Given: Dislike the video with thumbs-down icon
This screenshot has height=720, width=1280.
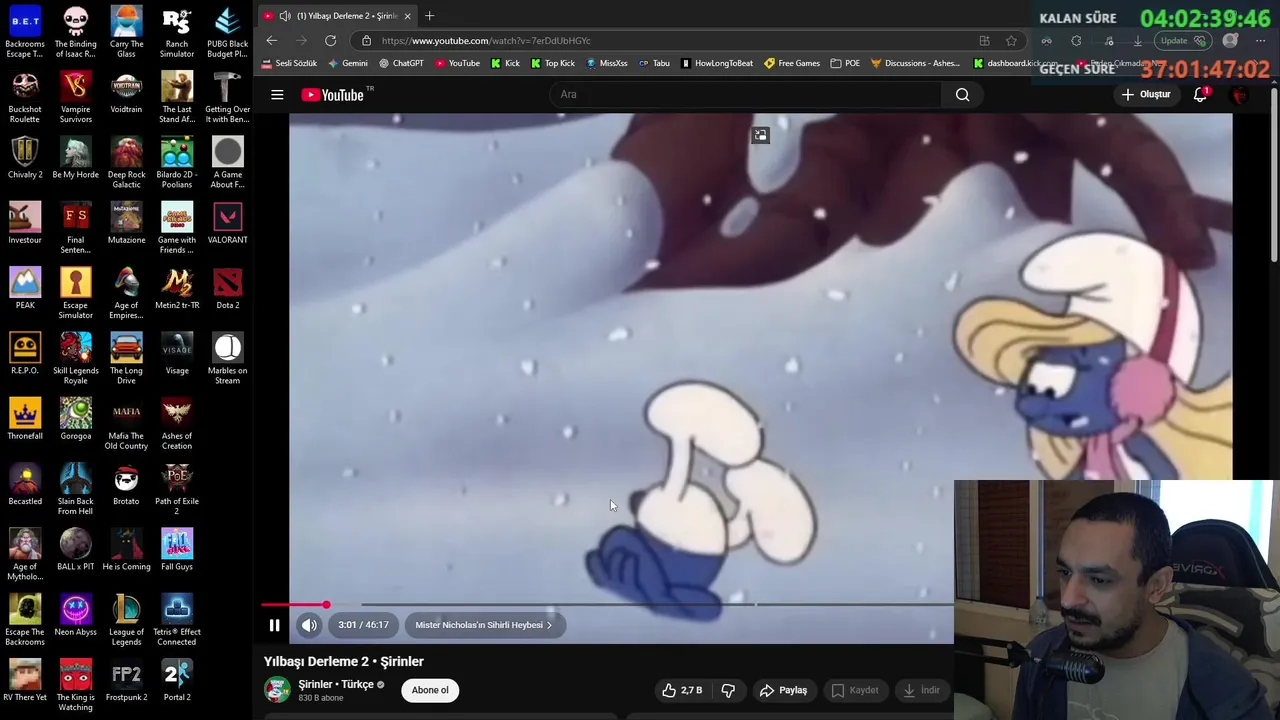Looking at the screenshot, I should coord(728,690).
